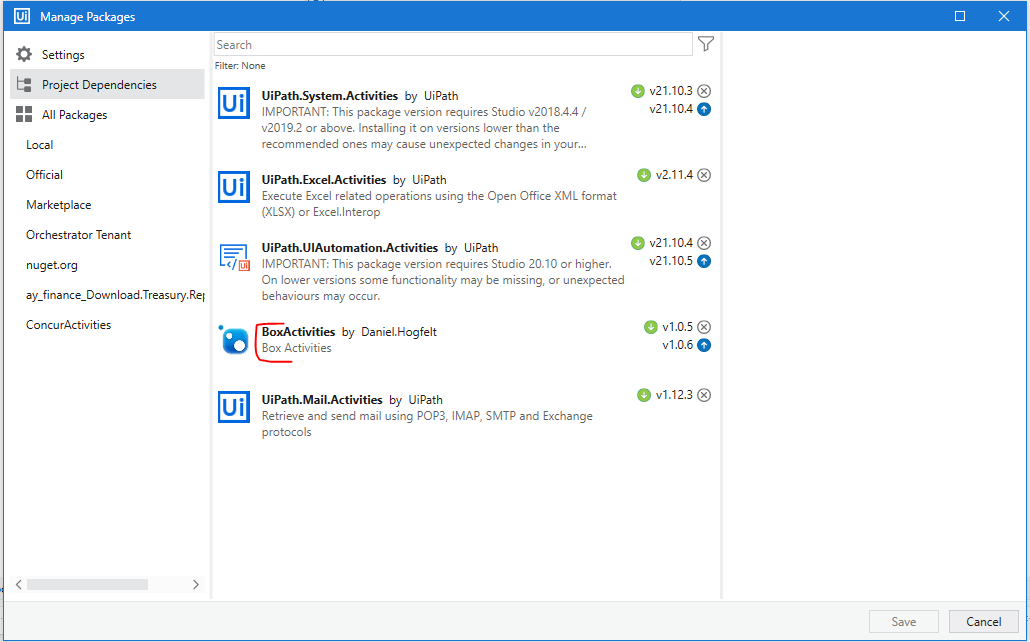Viewport: 1030px width, 642px height.
Task: Click the v21.10.5 available version text
Action: click(x=671, y=261)
